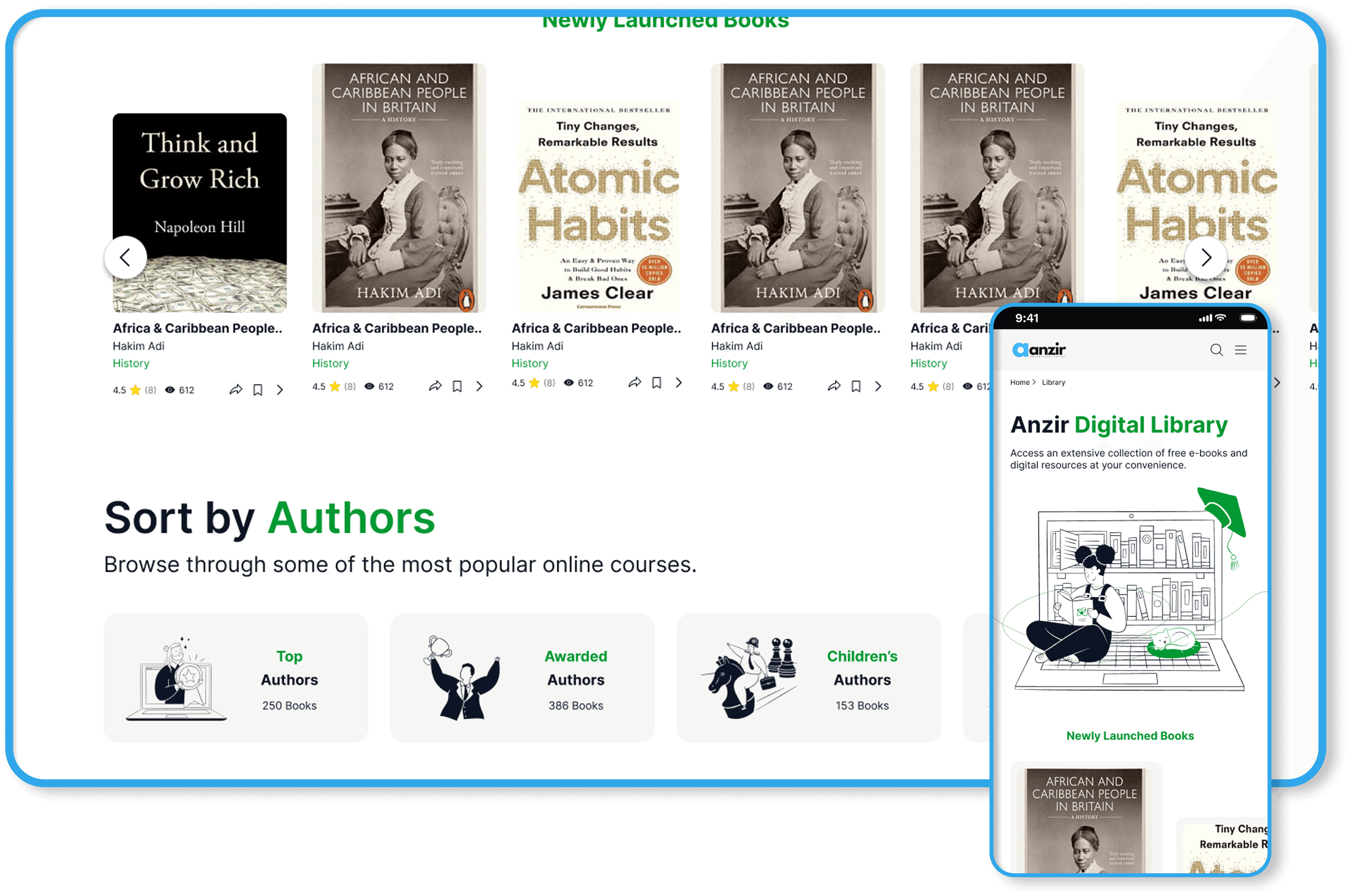
Task: Click share icon under the third book card
Action: coord(634,382)
